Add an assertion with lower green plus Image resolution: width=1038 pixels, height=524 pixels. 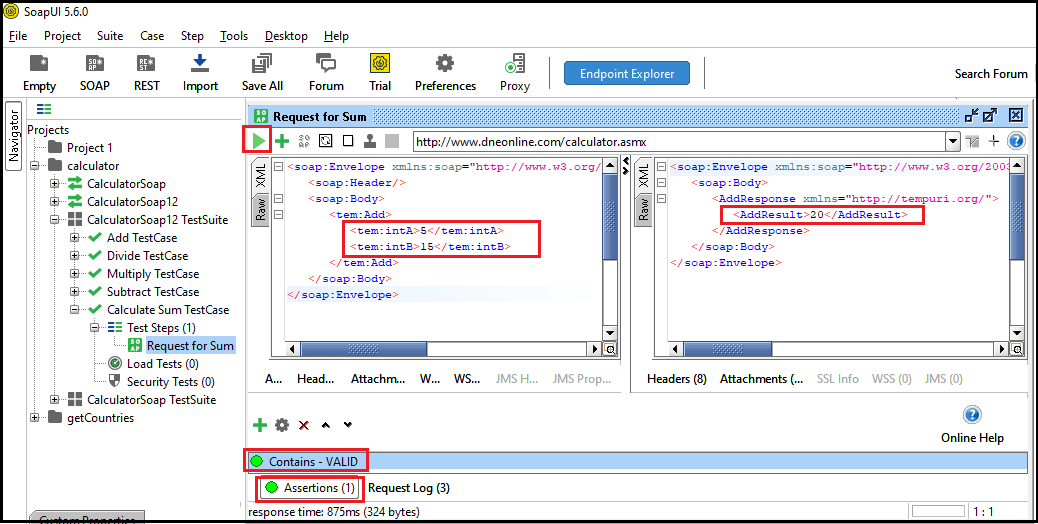pyautogui.click(x=260, y=425)
